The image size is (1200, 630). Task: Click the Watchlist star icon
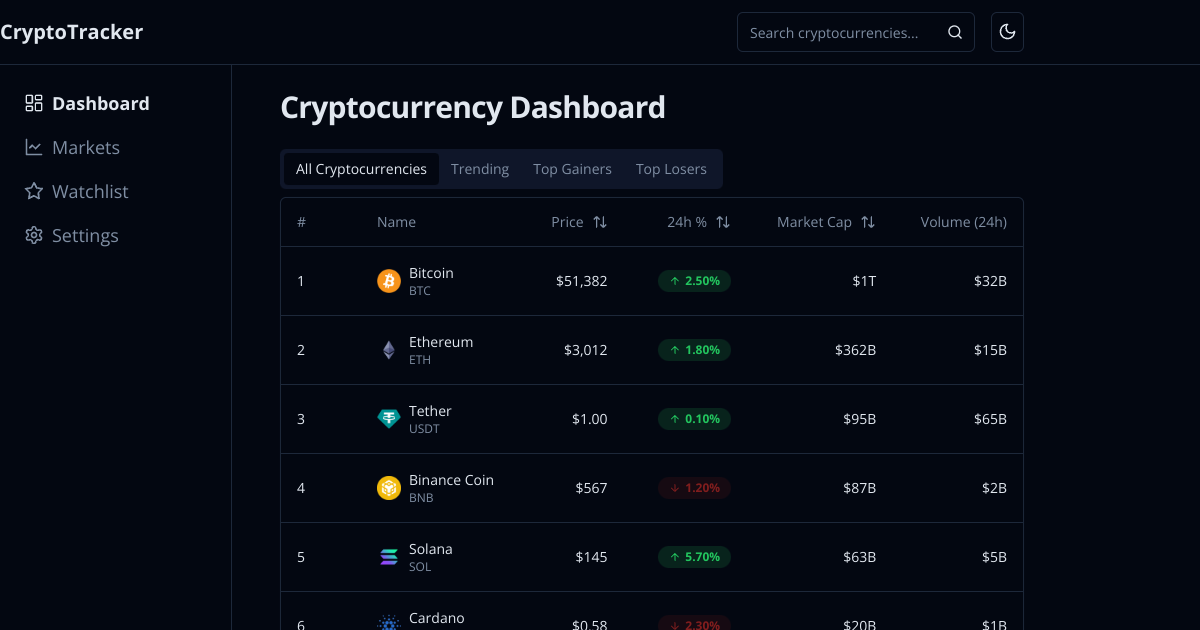(33, 191)
